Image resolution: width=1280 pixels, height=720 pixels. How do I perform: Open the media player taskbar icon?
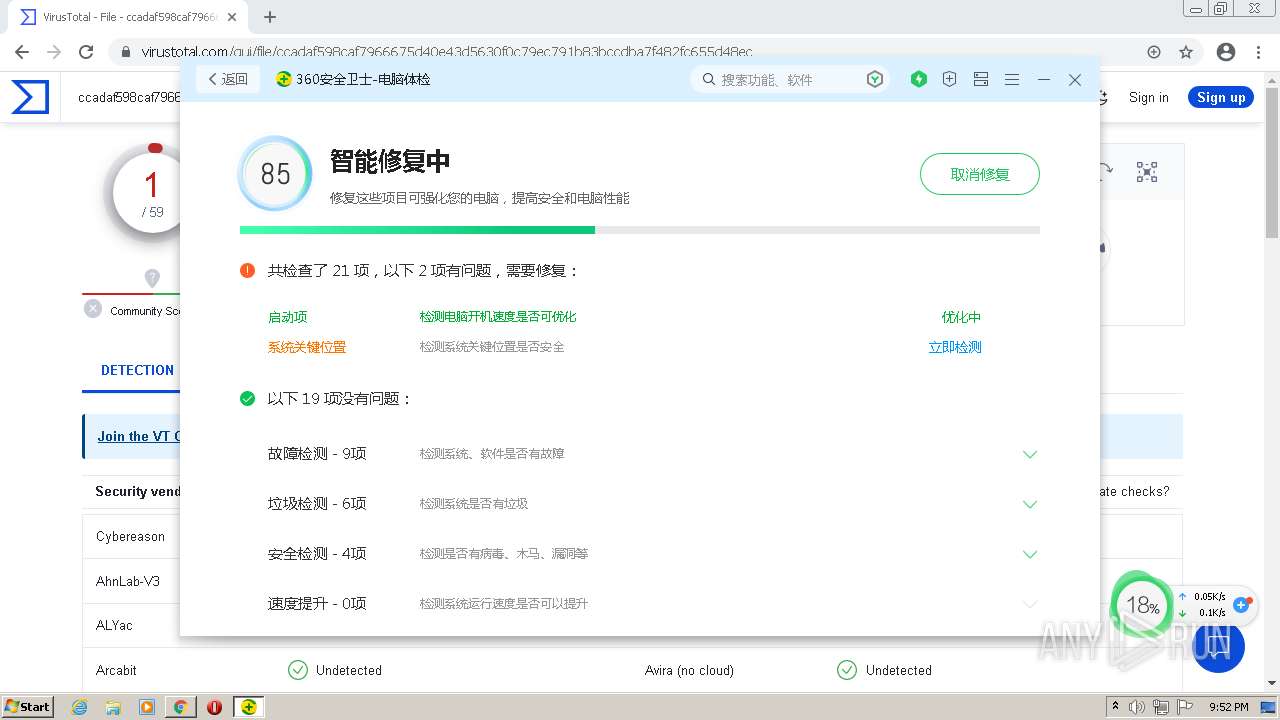point(147,707)
